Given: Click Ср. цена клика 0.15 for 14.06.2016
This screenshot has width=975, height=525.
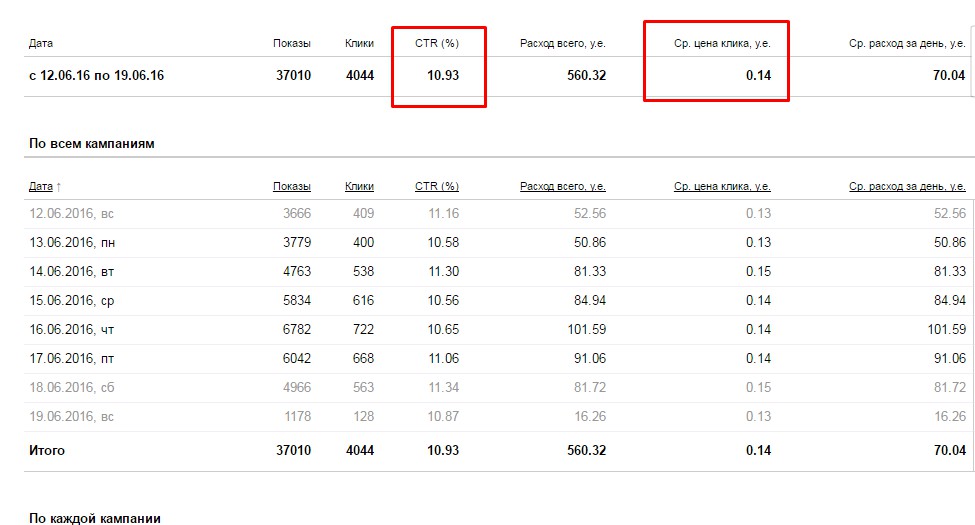Looking at the screenshot, I should 759,272.
